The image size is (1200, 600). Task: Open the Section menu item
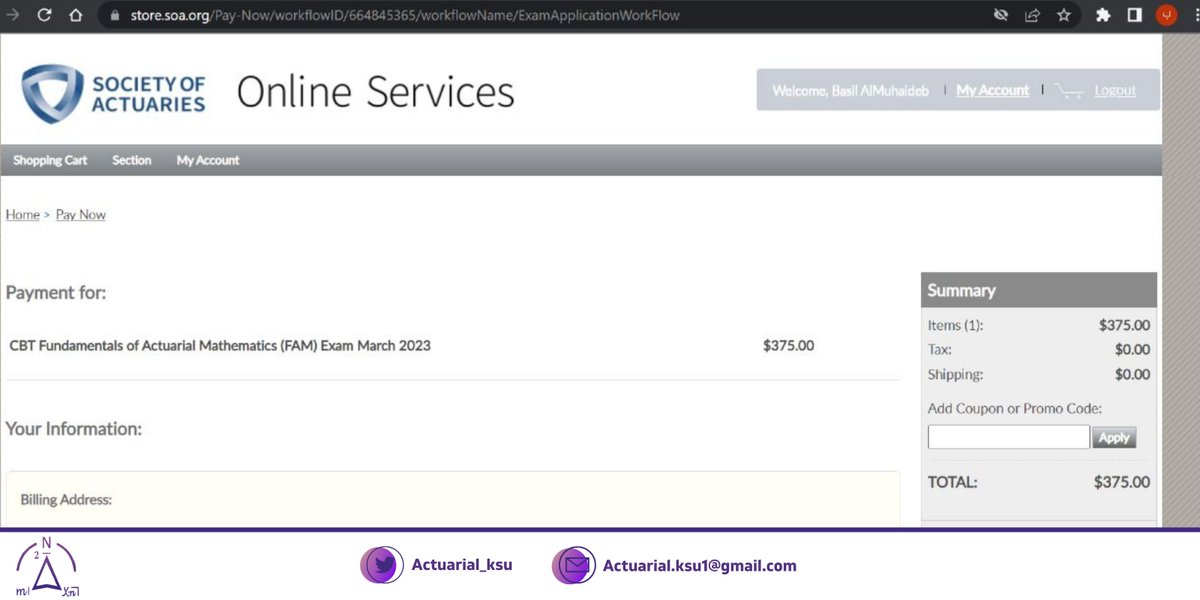tap(132, 160)
